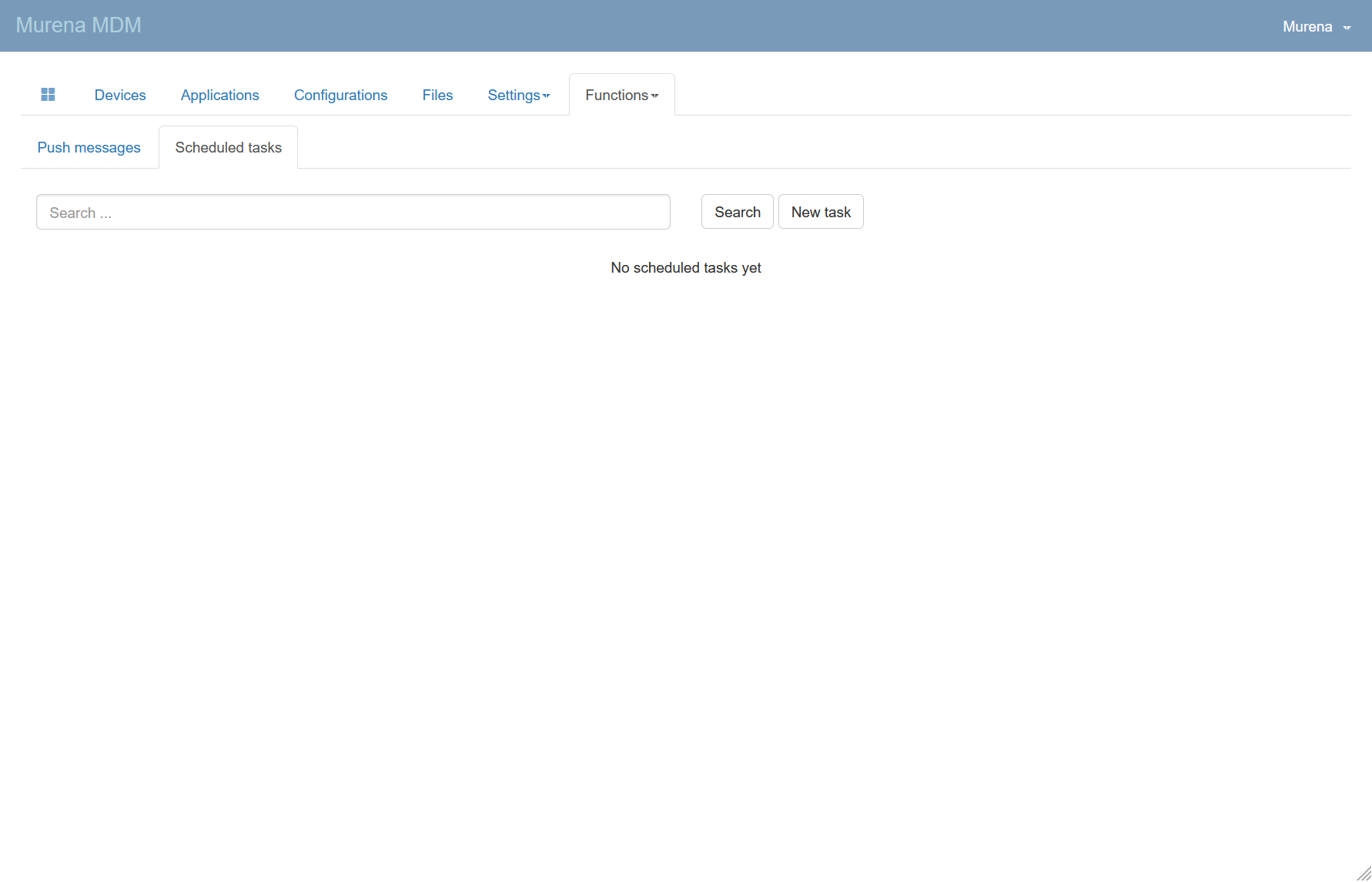Focus the Search text field
Viewport: 1372px width, 882px height.
pyautogui.click(x=353, y=212)
